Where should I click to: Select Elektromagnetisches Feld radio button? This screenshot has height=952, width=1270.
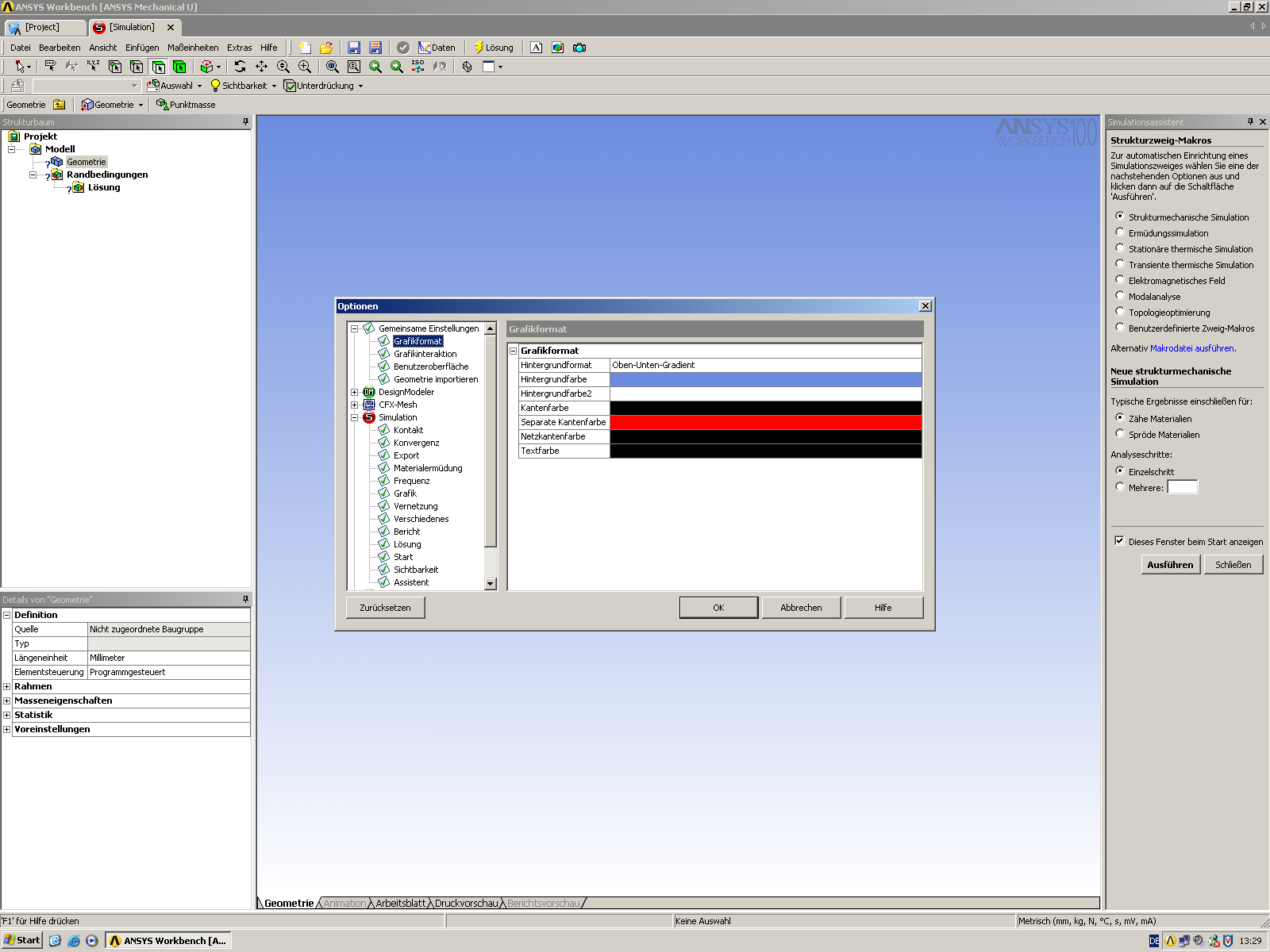pyautogui.click(x=1120, y=280)
